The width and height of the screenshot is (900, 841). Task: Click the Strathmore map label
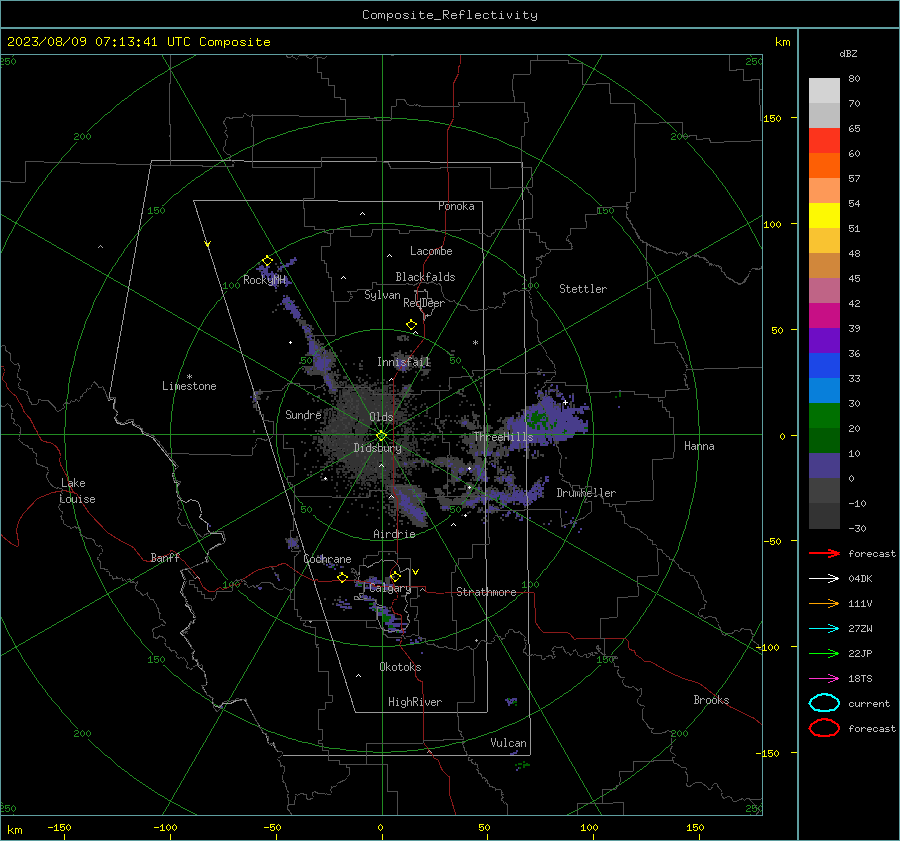[x=486, y=592]
